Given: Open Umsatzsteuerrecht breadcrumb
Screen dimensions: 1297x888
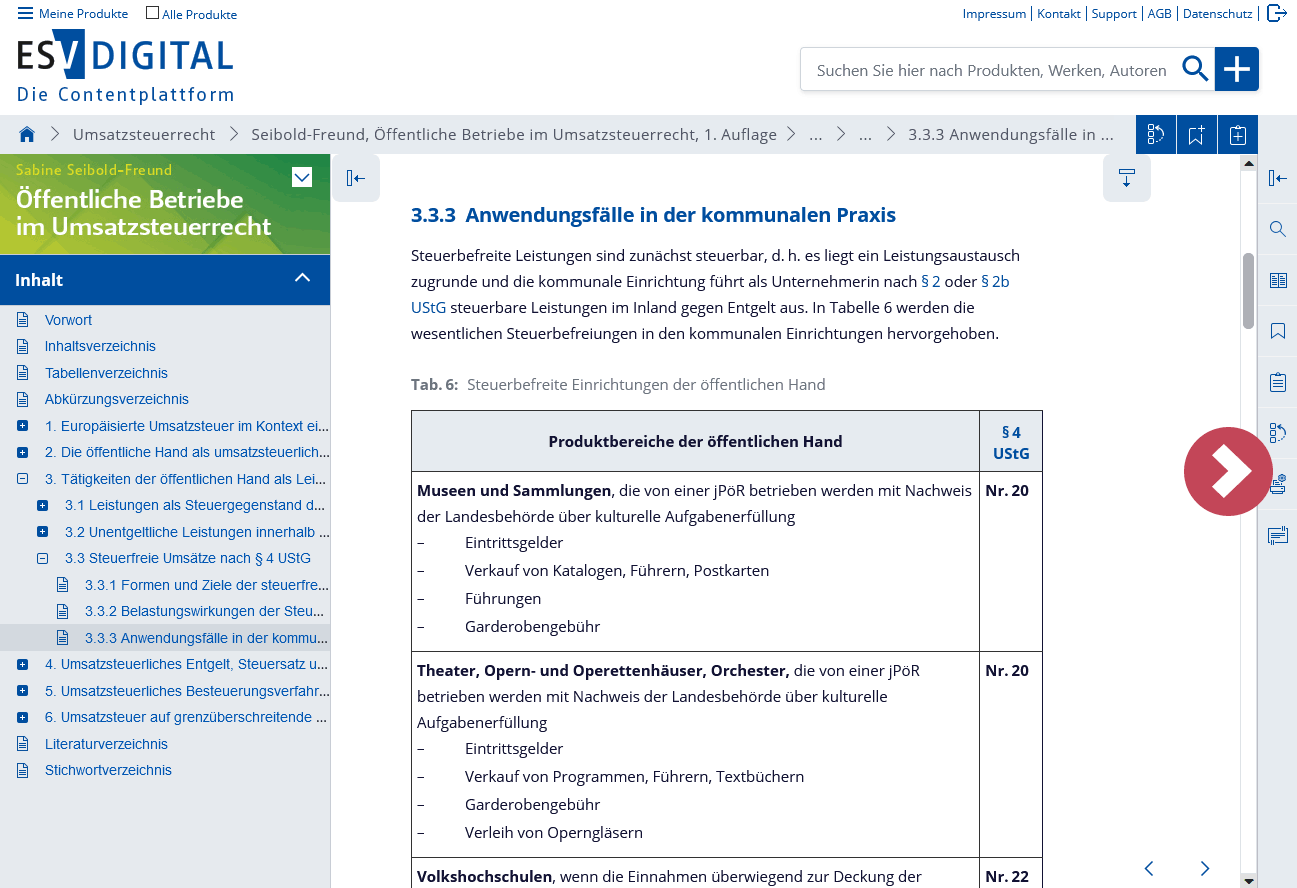Looking at the screenshot, I should [144, 134].
